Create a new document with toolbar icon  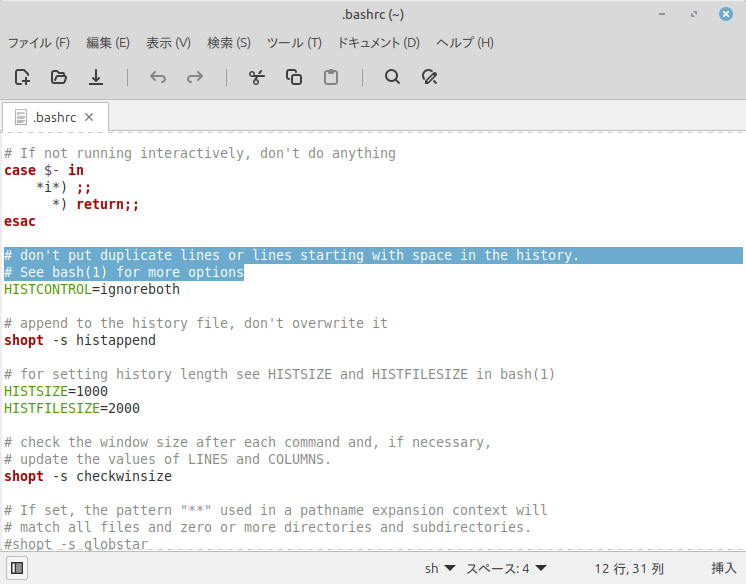click(x=22, y=77)
